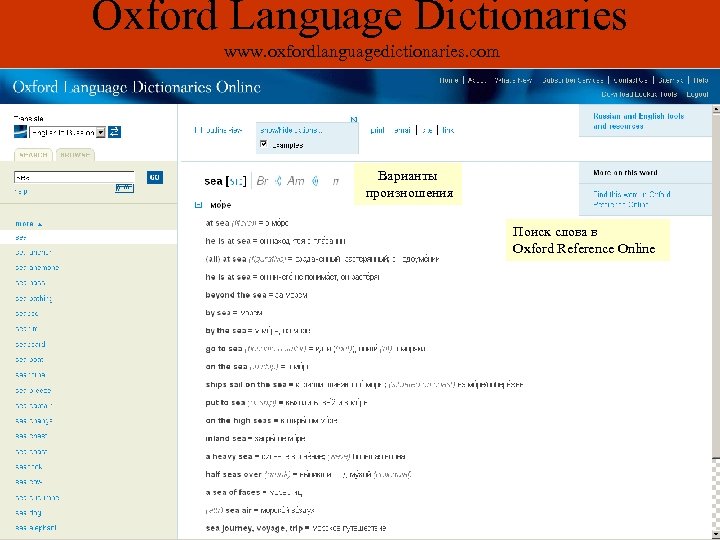Open Help in the top navigation
The width and height of the screenshot is (720, 540).
[701, 80]
